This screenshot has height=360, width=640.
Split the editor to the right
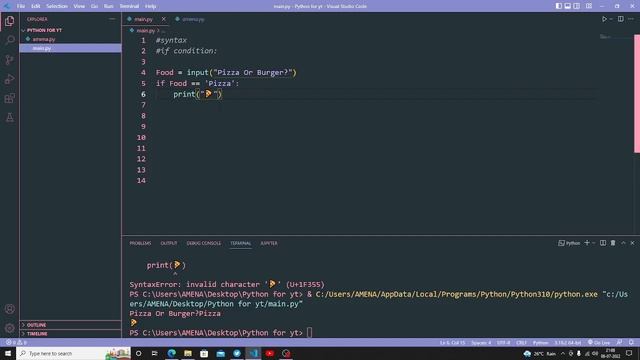pos(620,19)
